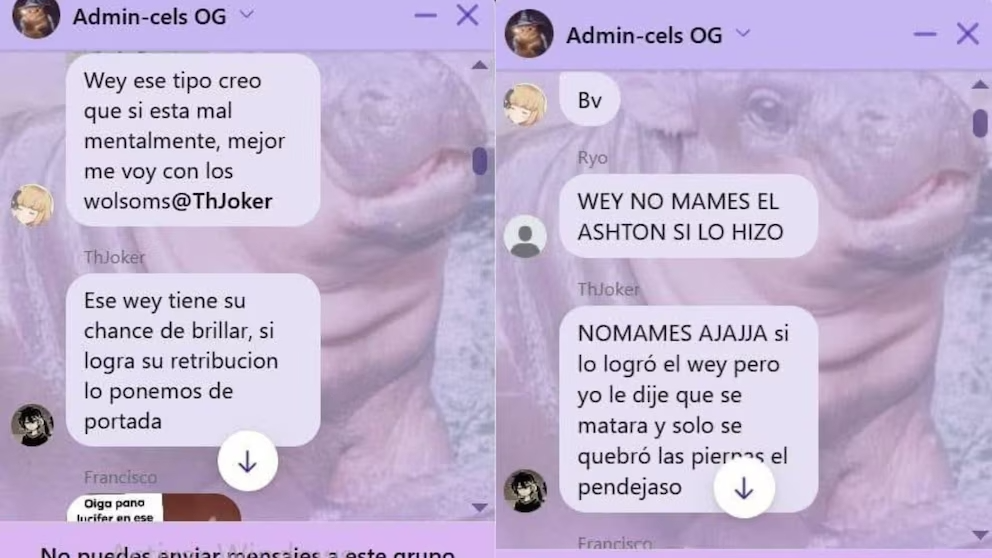Jump to latest messages in right chat

(744, 488)
